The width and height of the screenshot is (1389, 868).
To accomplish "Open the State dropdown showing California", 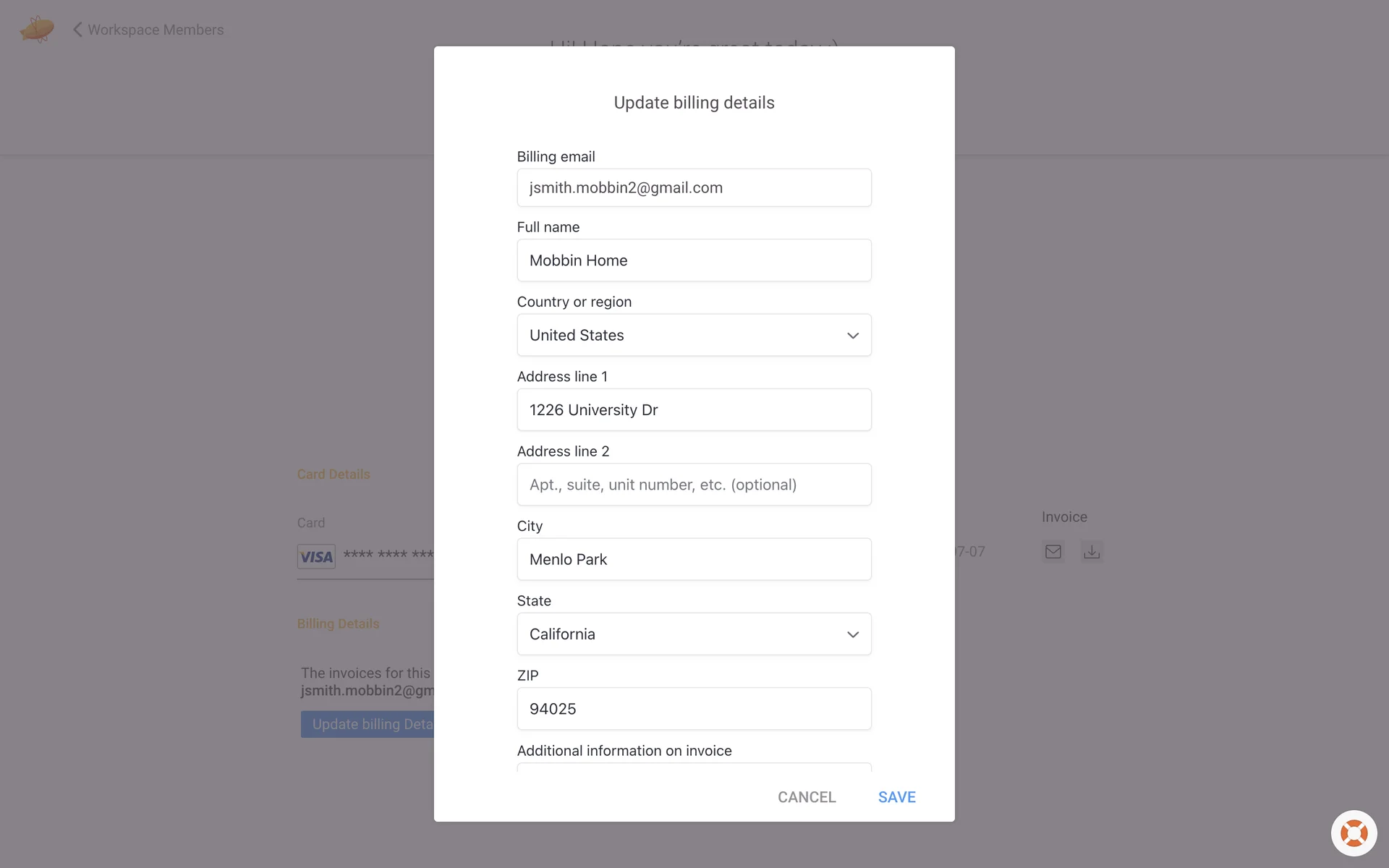I will pyautogui.click(x=693, y=634).
